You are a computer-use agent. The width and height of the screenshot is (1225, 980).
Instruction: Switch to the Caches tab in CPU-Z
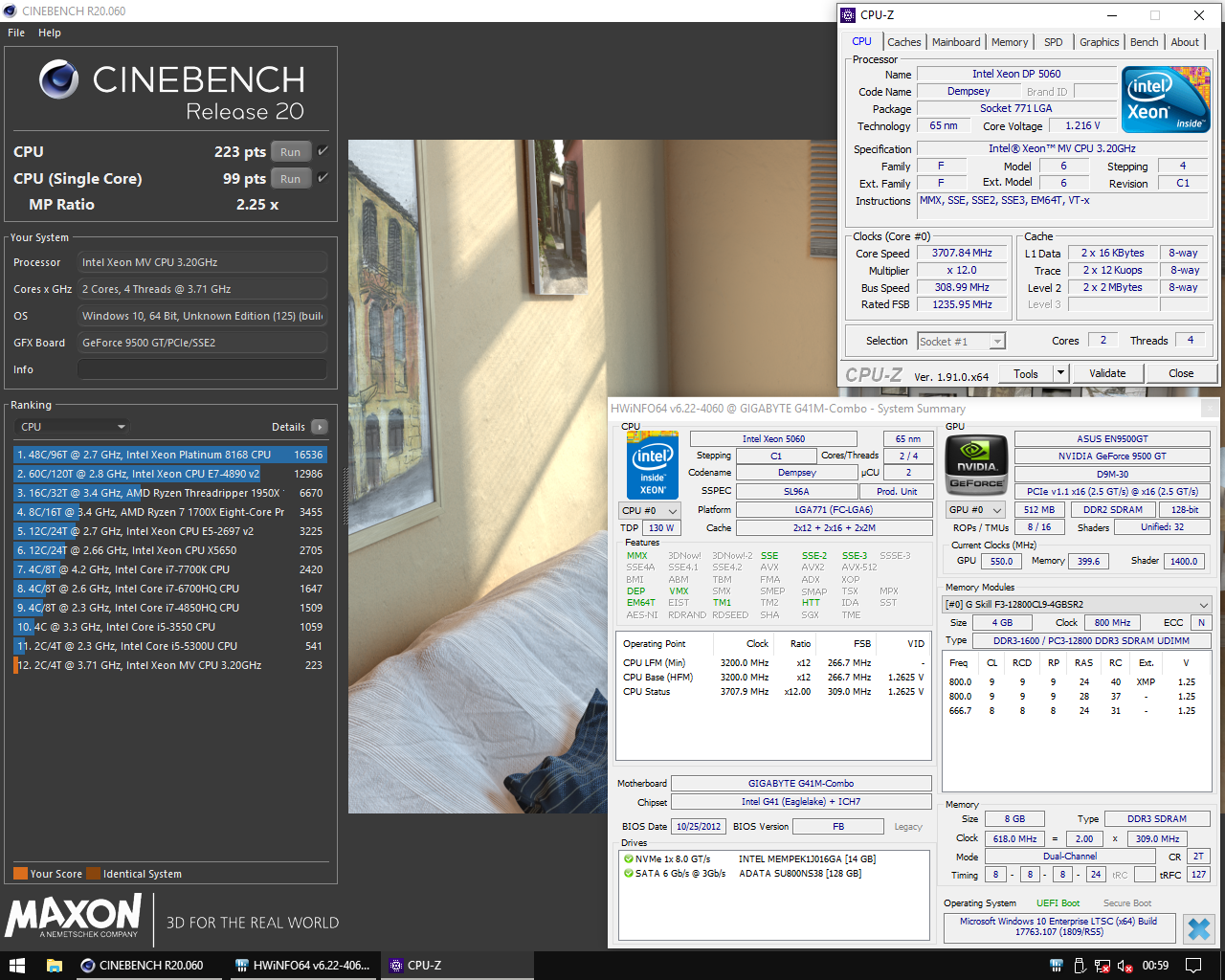tap(903, 42)
